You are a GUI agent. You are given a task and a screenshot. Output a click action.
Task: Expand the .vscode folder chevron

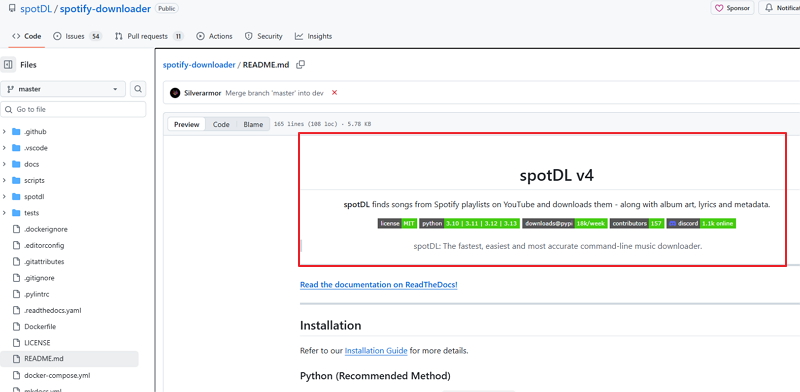coord(5,148)
